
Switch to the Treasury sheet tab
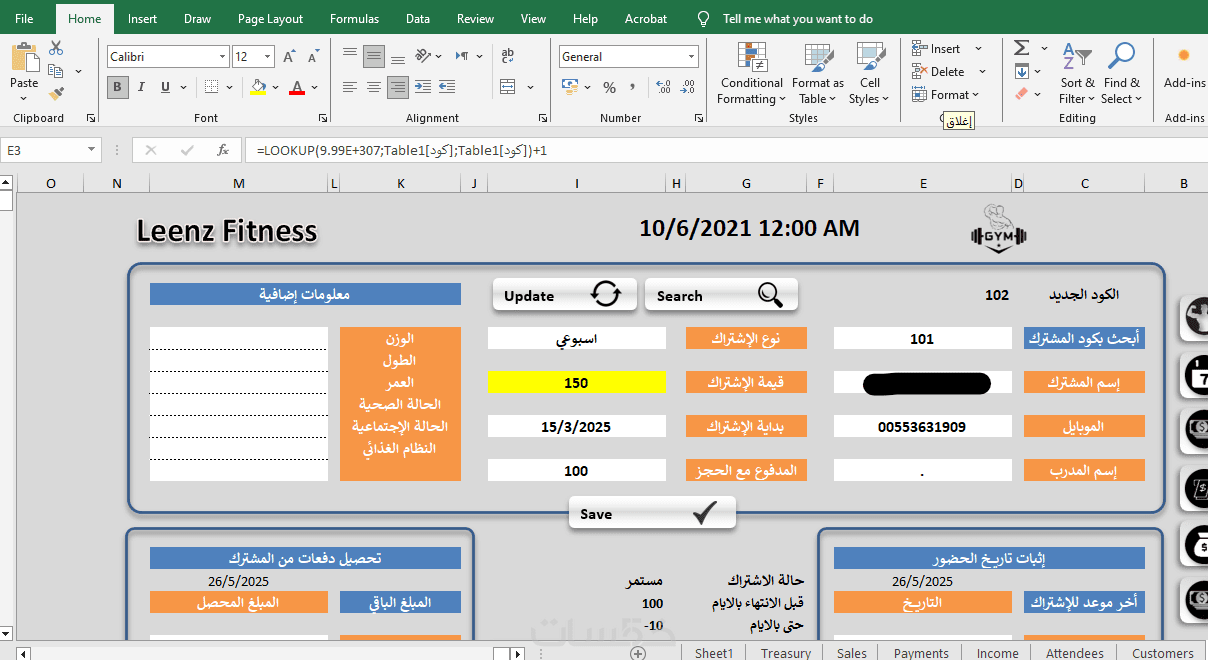[x=786, y=653]
